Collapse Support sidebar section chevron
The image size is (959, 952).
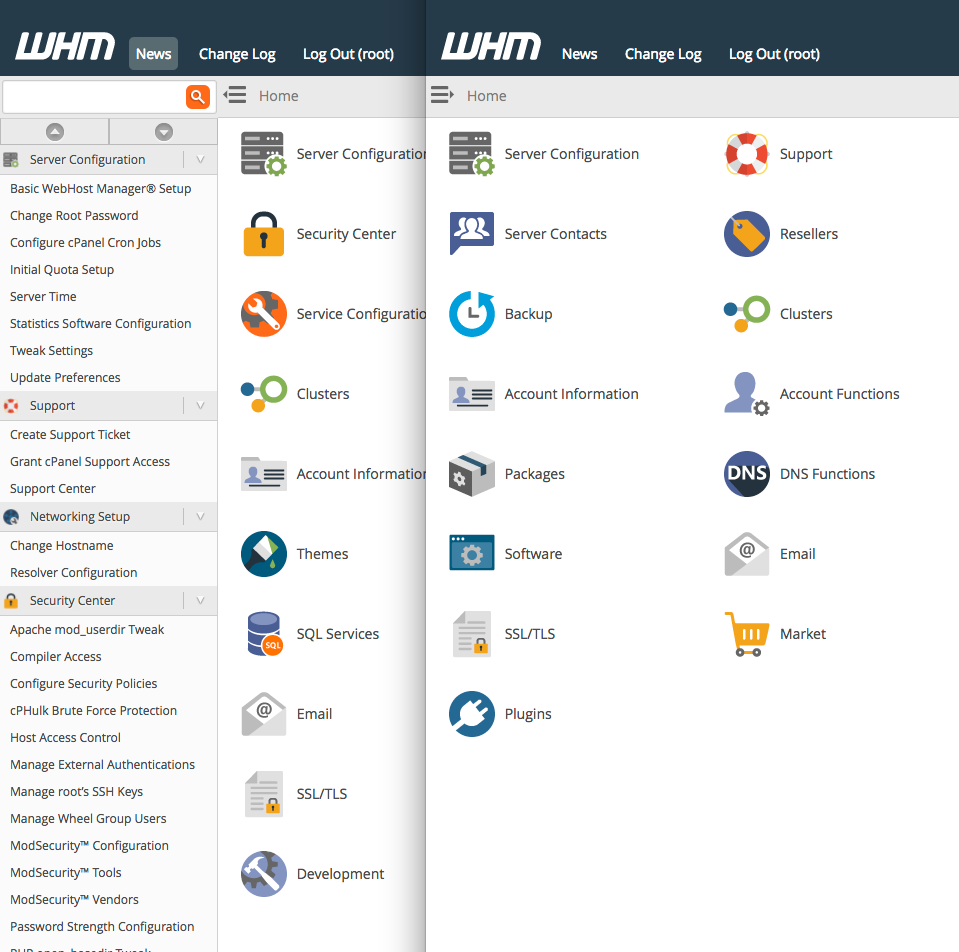pyautogui.click(x=200, y=405)
